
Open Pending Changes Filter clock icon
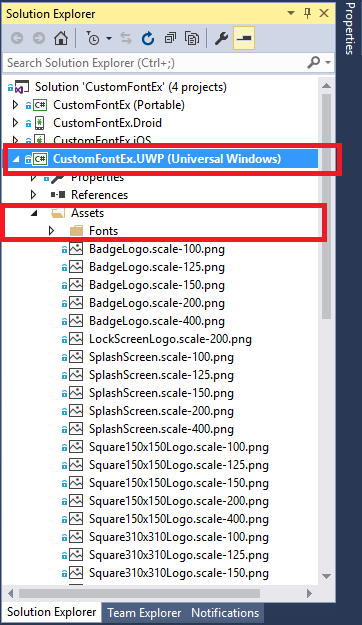(x=94, y=39)
